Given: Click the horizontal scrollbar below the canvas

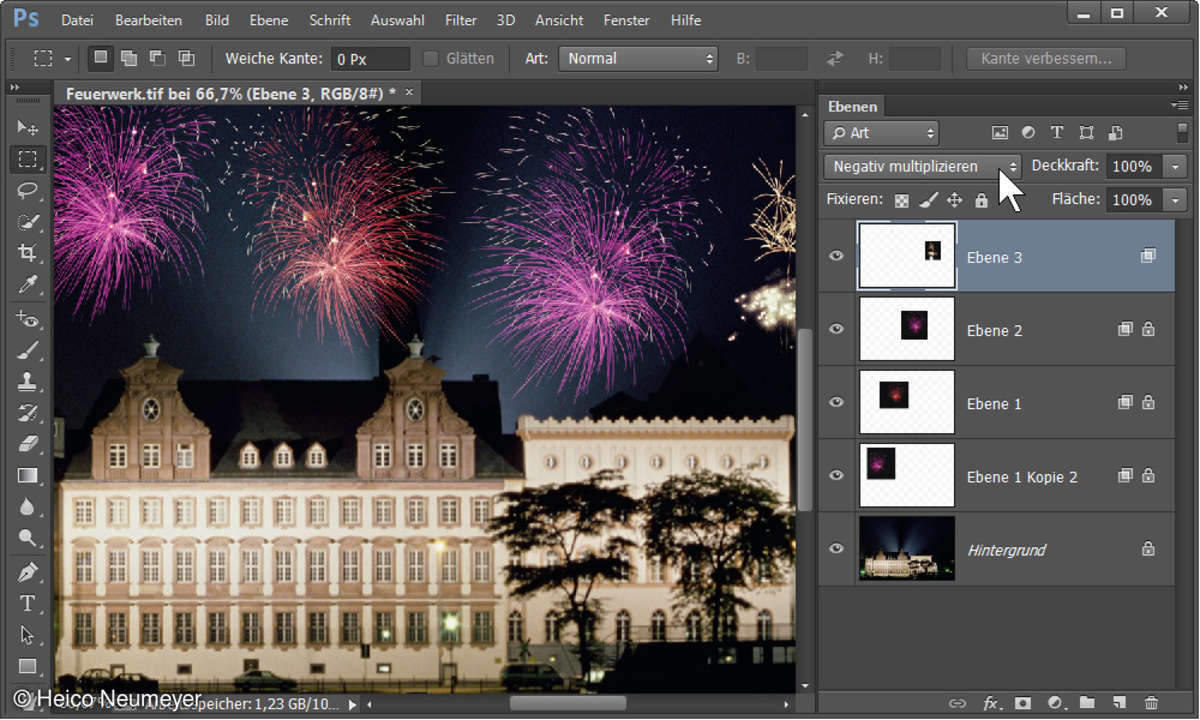Looking at the screenshot, I should tap(567, 704).
